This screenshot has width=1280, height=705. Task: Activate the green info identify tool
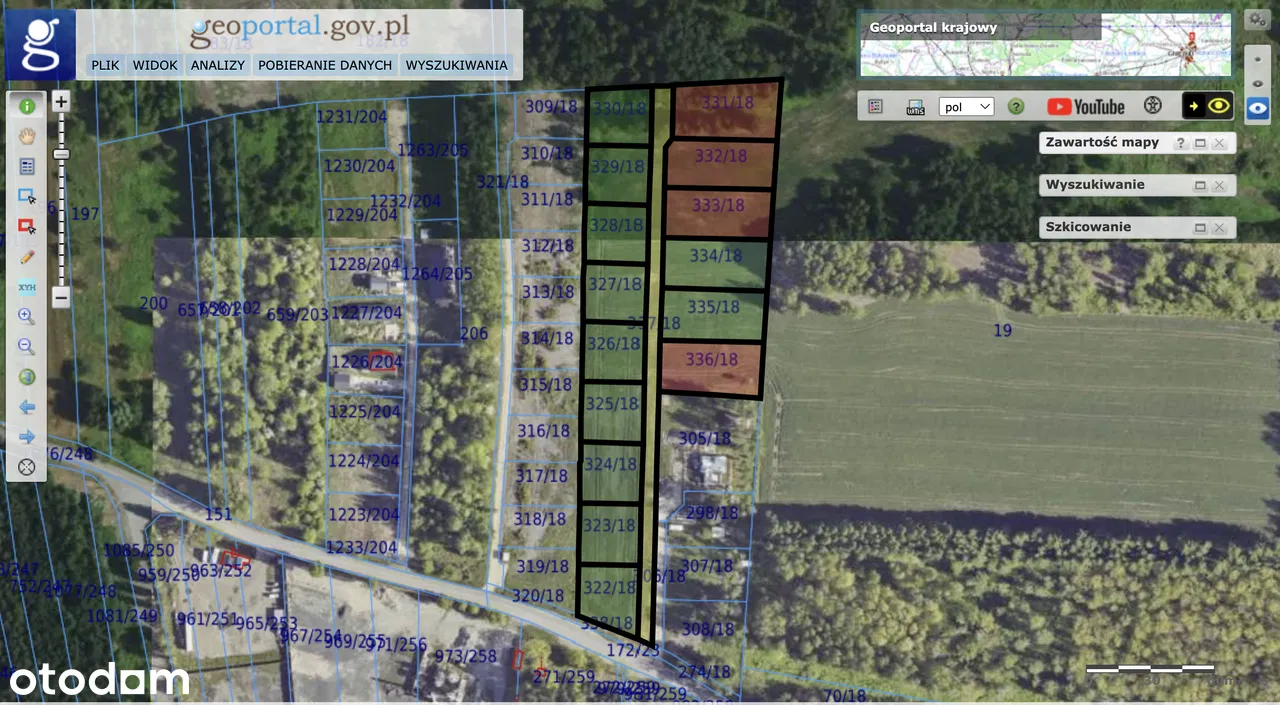[x=27, y=106]
